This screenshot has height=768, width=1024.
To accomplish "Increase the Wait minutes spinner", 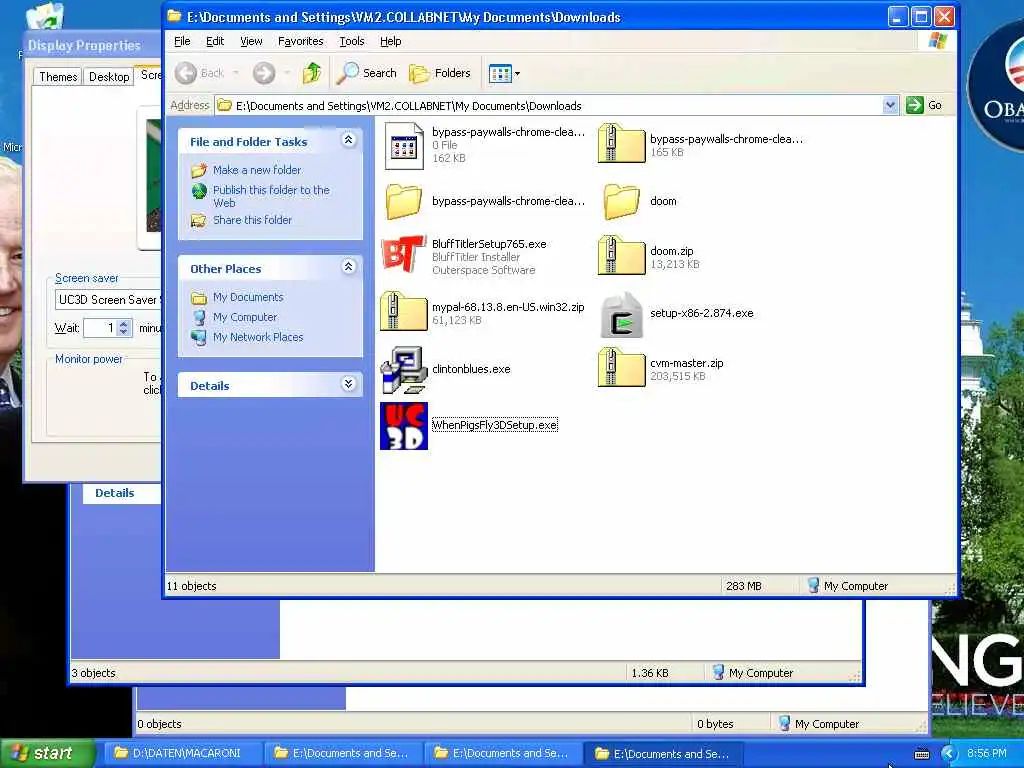I will tap(124, 323).
